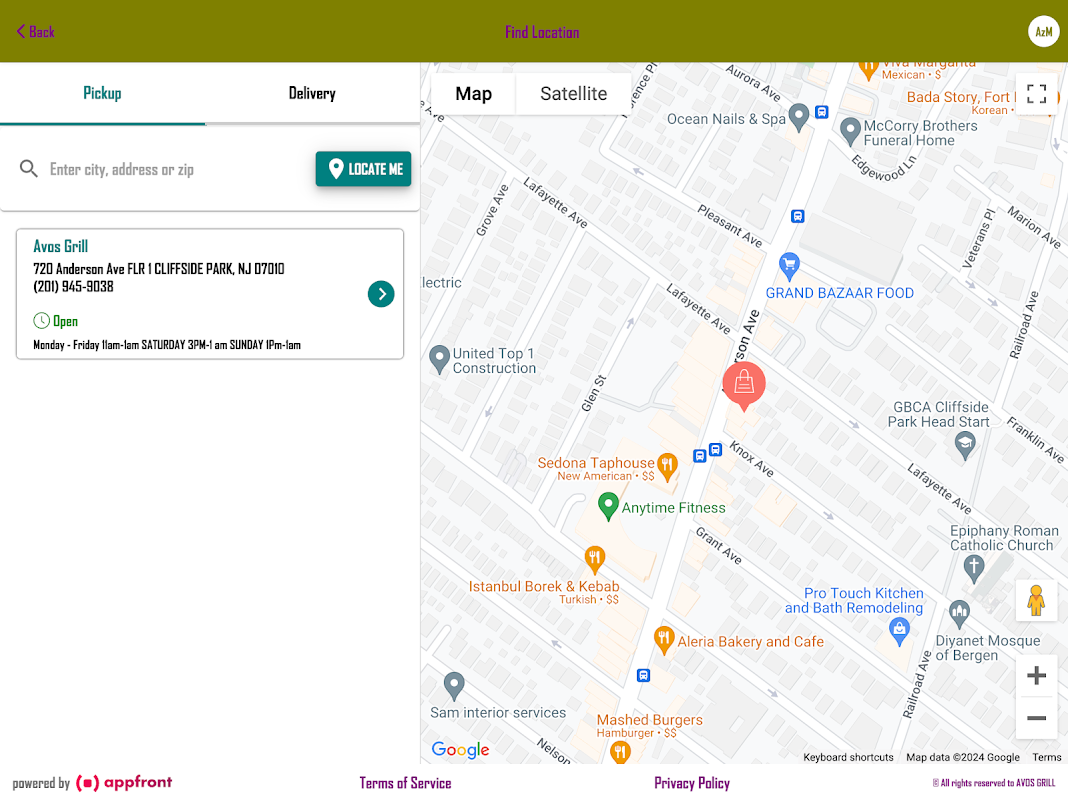Viewport: 1068px width, 800px height.
Task: Open the Google logo link
Action: click(460, 750)
